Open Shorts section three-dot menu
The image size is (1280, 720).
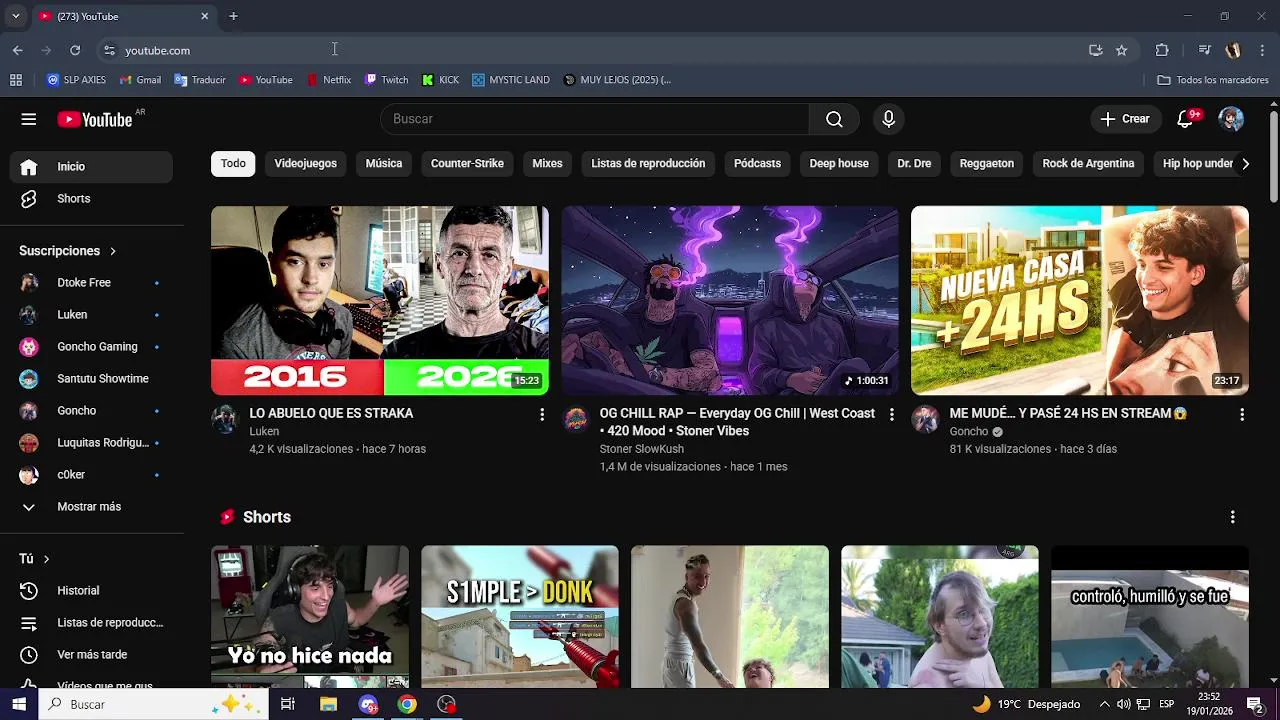click(1232, 517)
